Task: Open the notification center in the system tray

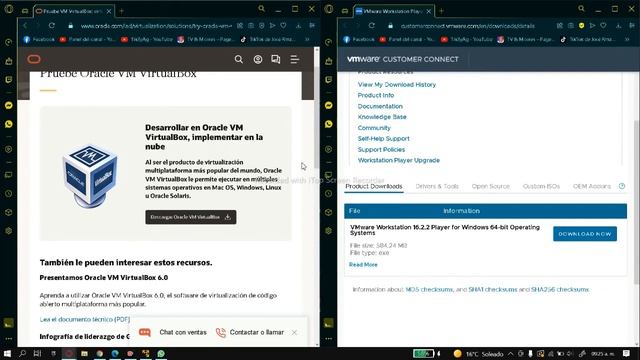Action: click(627, 353)
